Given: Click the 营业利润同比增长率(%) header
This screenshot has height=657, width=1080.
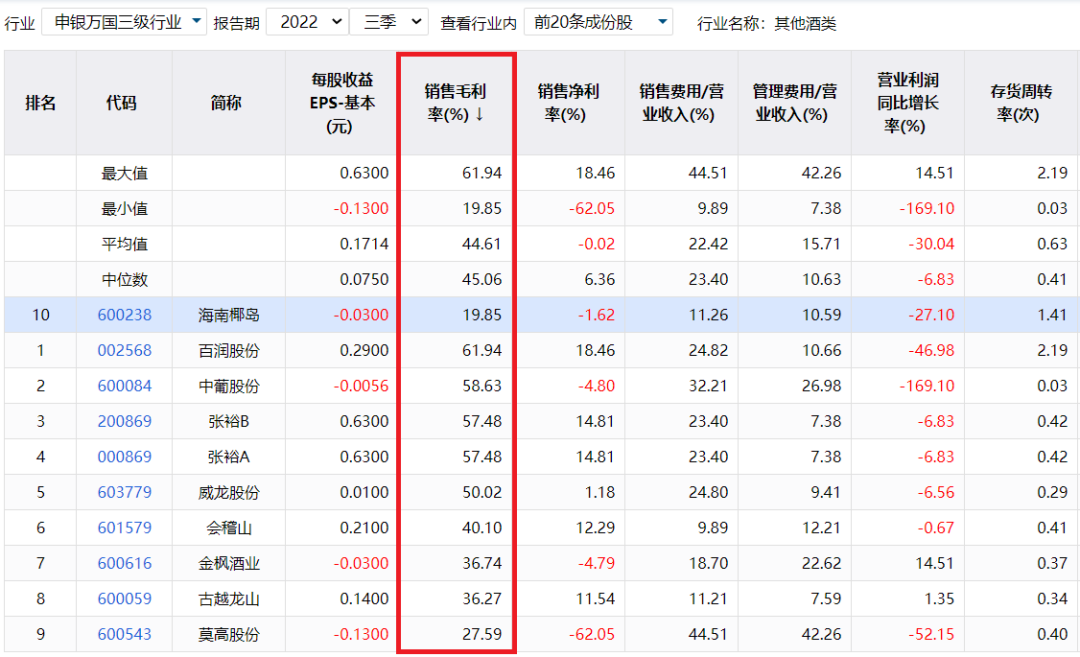Looking at the screenshot, I should pyautogui.click(x=907, y=103).
